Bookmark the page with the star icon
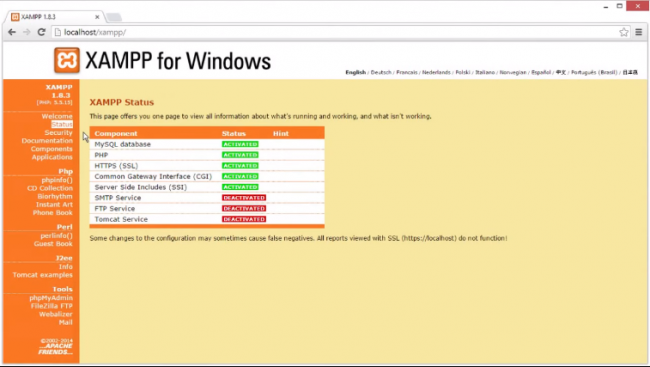The image size is (650, 367). (623, 32)
